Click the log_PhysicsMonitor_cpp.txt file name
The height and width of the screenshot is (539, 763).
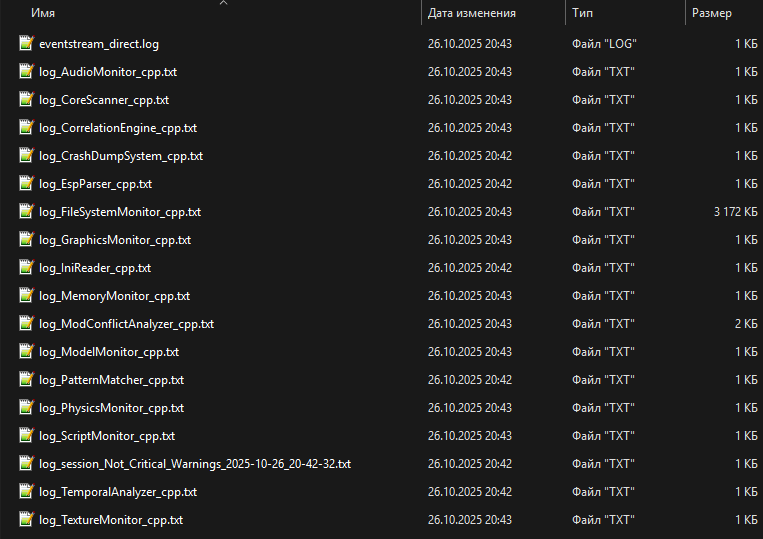click(111, 408)
